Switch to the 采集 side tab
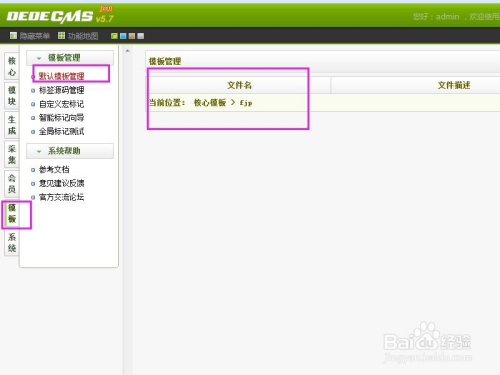This screenshot has height=375, width=500. (x=12, y=154)
